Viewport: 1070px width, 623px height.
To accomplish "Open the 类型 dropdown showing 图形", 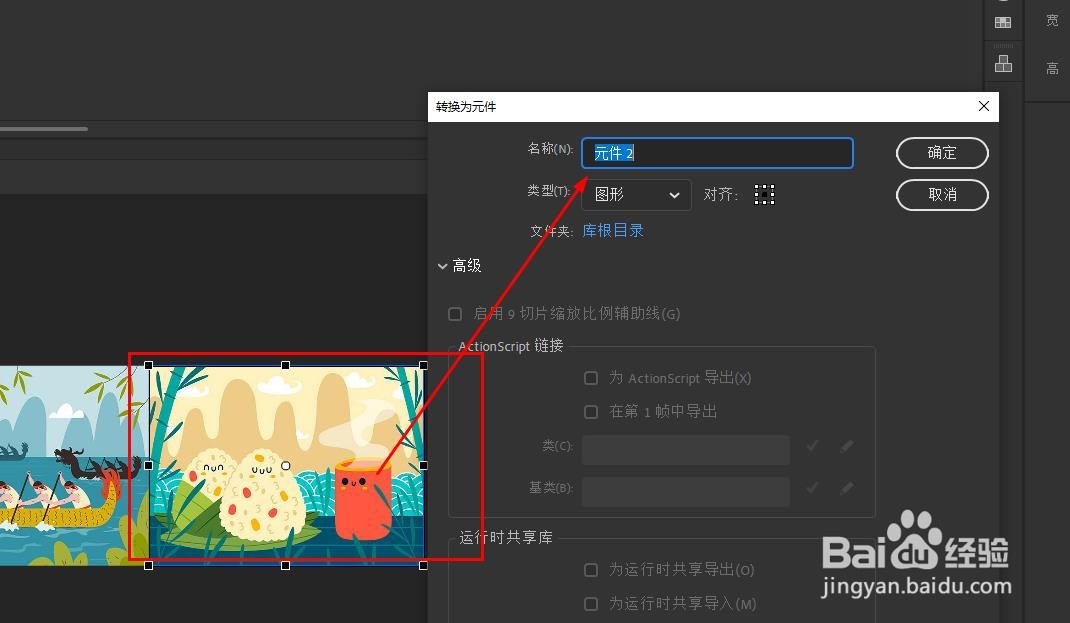I will [636, 195].
